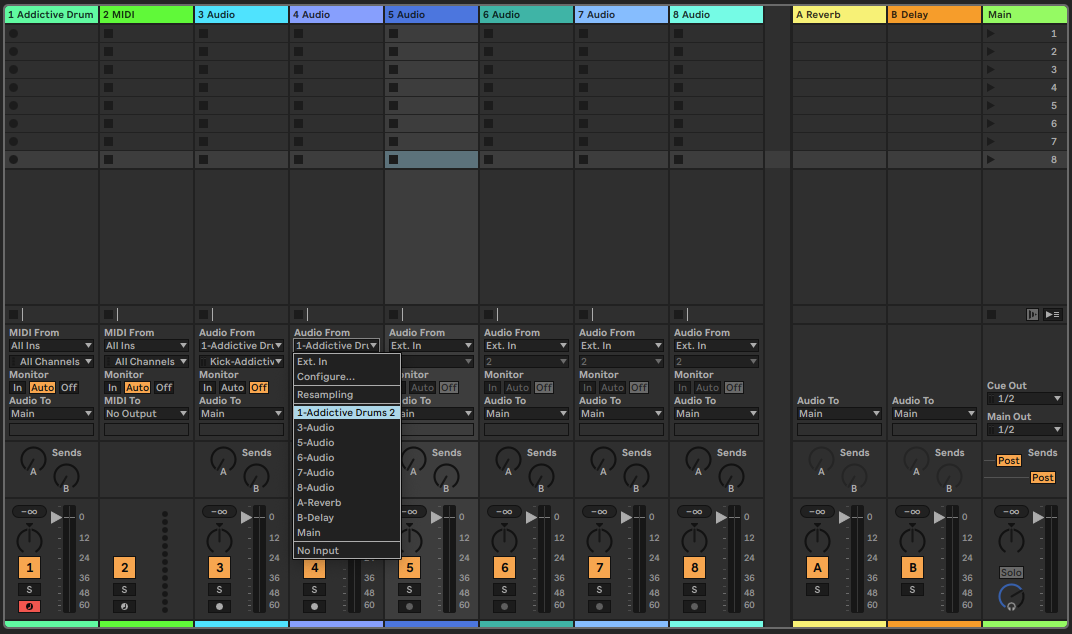Open the Cue Out 1/2 dropdown
This screenshot has width=1072, height=634.
[1024, 399]
